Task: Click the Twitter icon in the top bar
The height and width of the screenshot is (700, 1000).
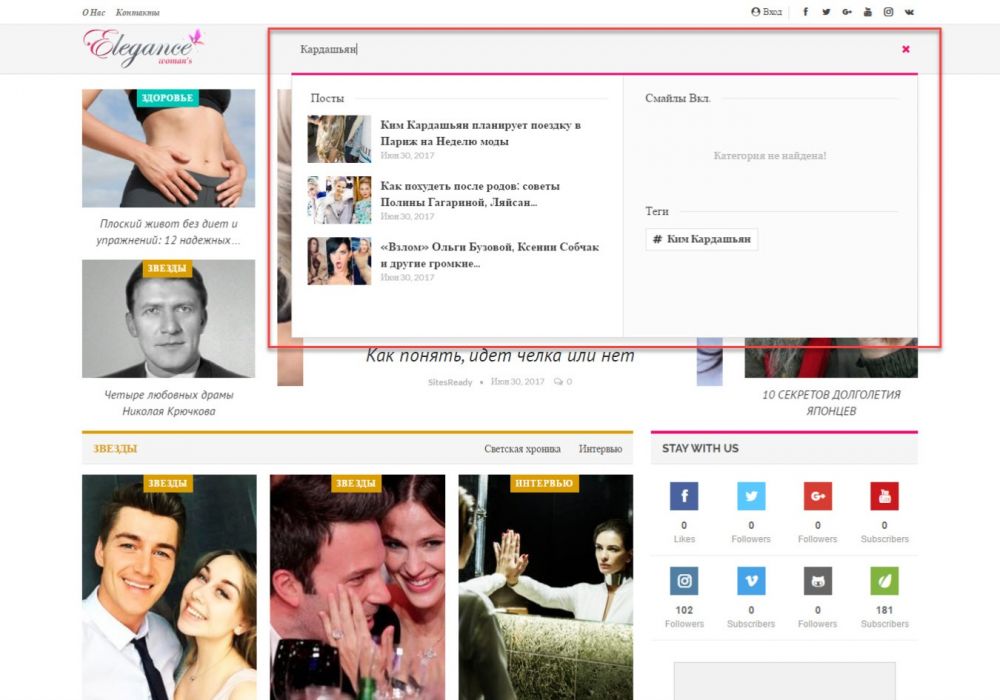Action: tap(826, 12)
